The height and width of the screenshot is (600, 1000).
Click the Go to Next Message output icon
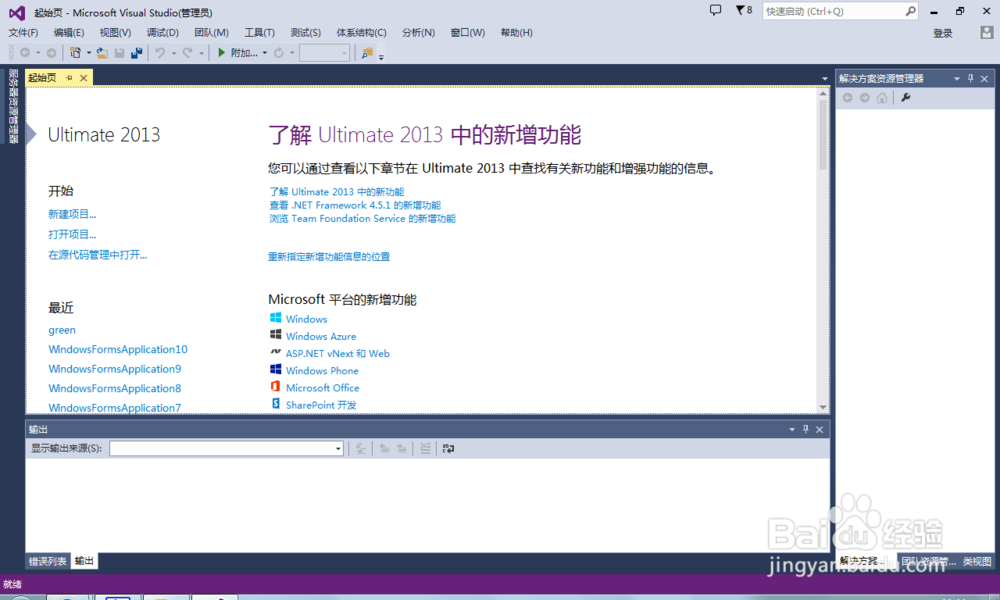(401, 448)
